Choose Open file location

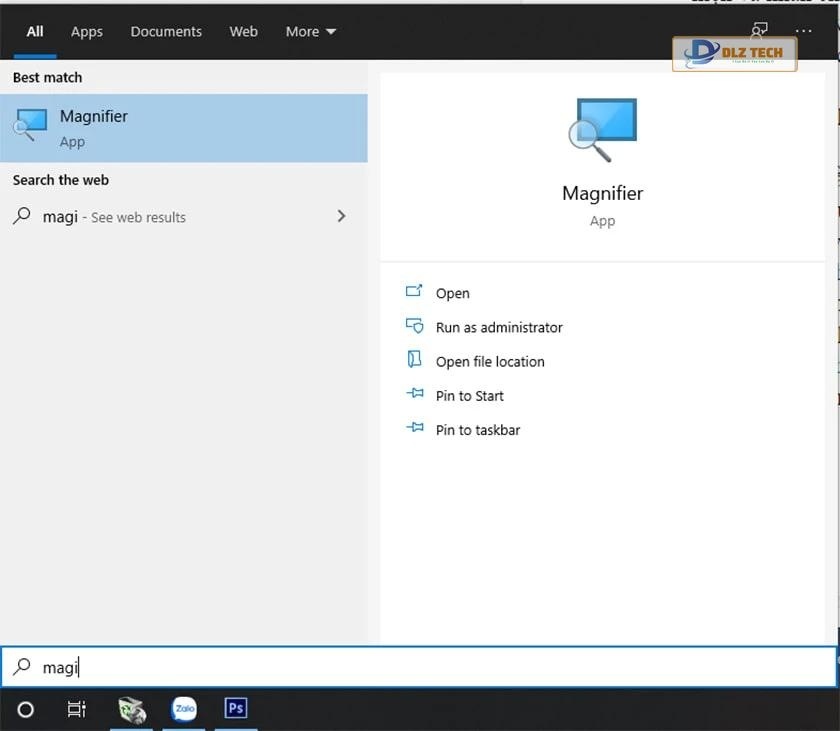pyautogui.click(x=489, y=362)
